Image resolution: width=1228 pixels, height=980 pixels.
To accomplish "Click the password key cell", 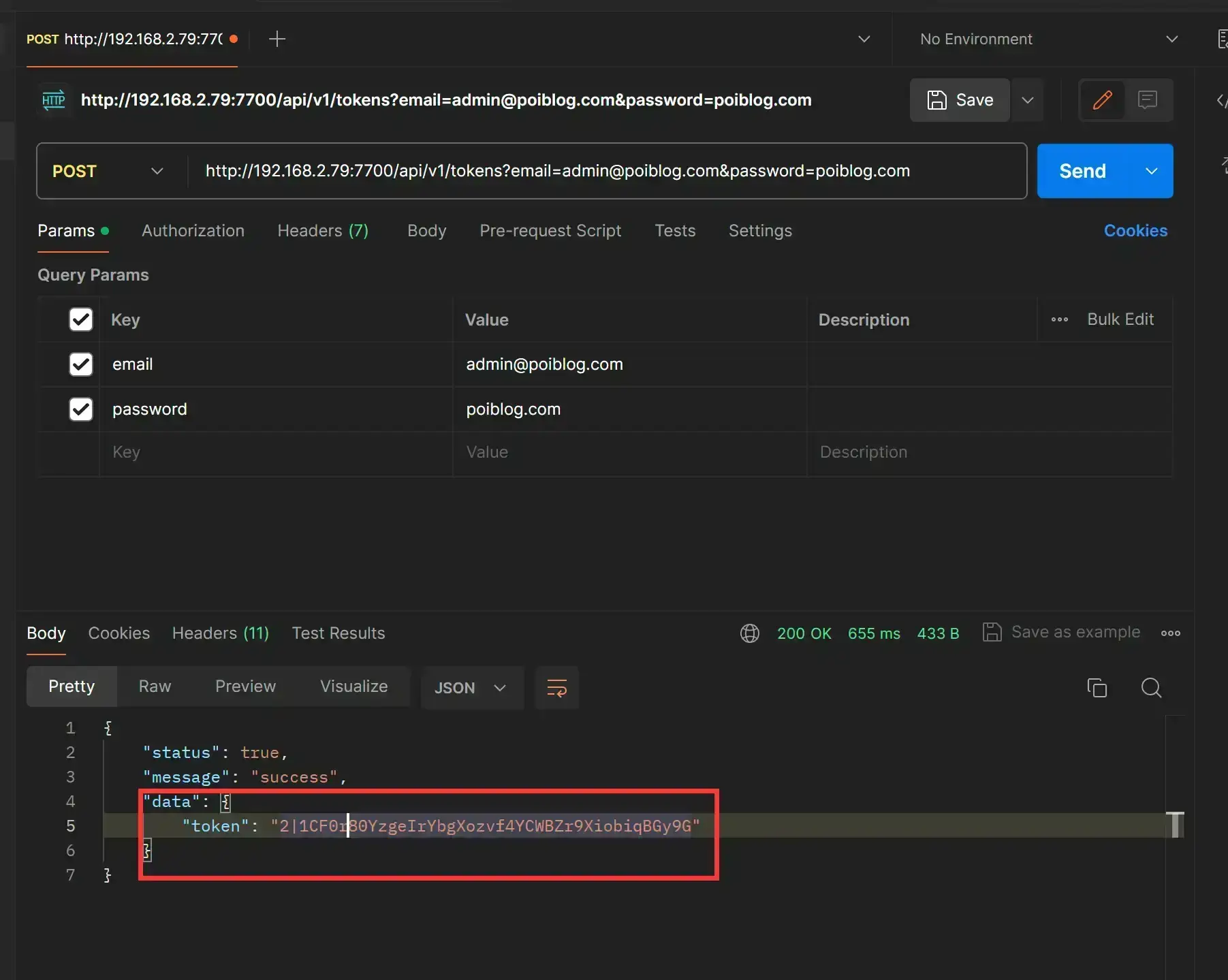I will point(276,409).
